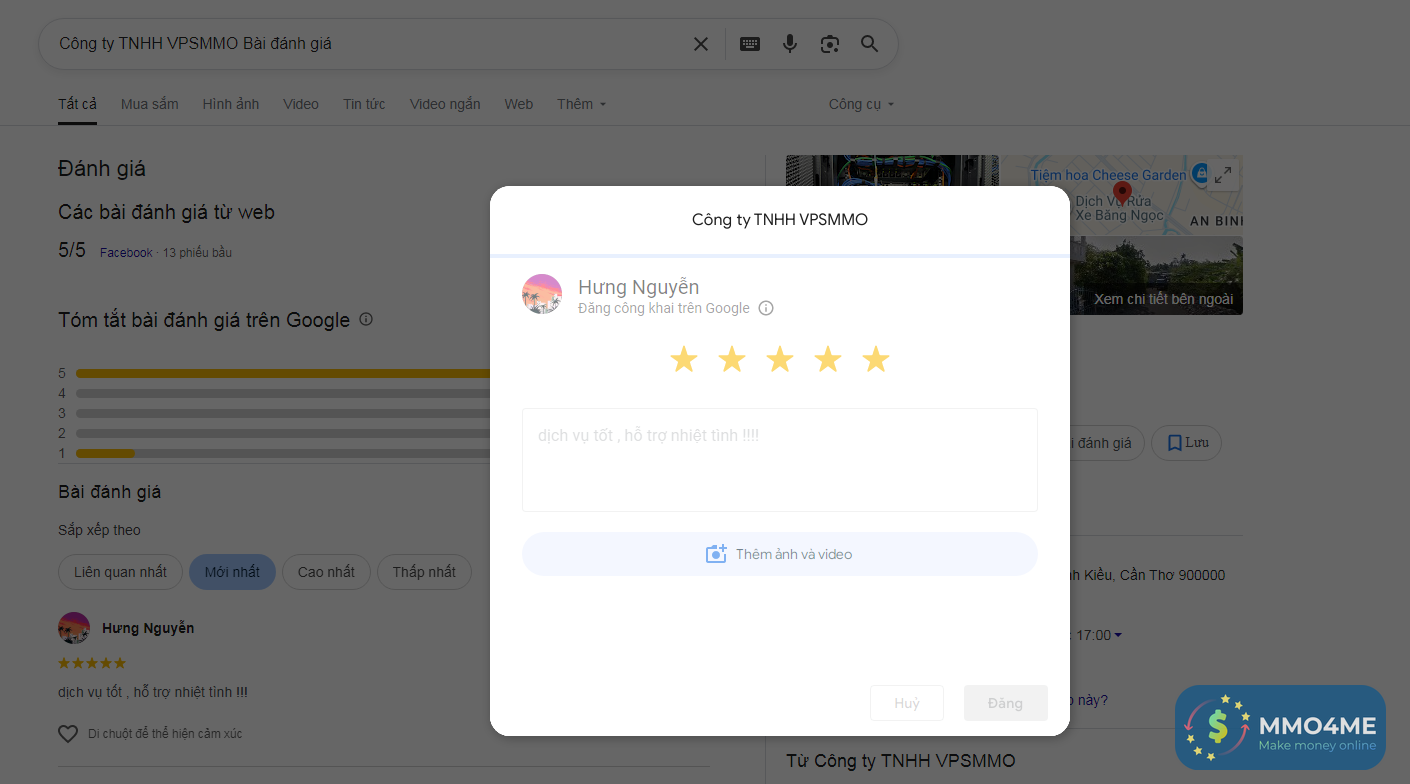
Task: Click the 2-star rating distribution bar
Action: coord(283,433)
